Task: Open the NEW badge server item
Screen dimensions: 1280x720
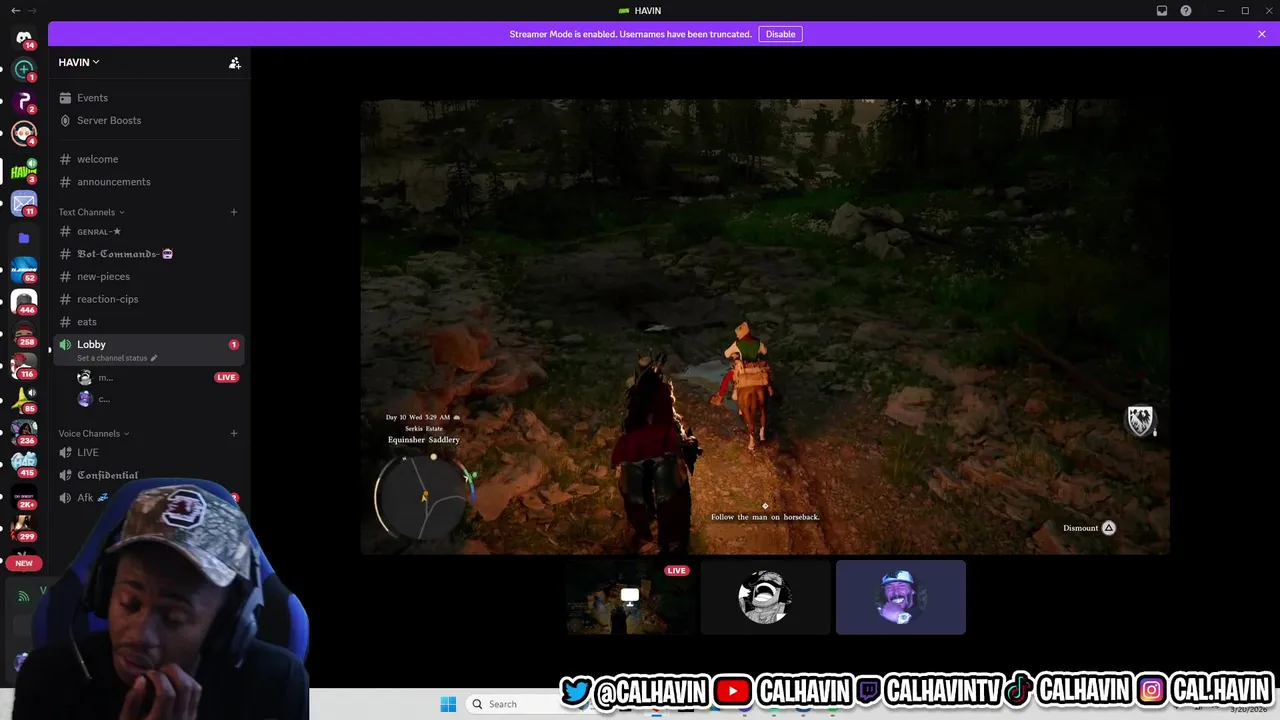Action: [x=24, y=563]
